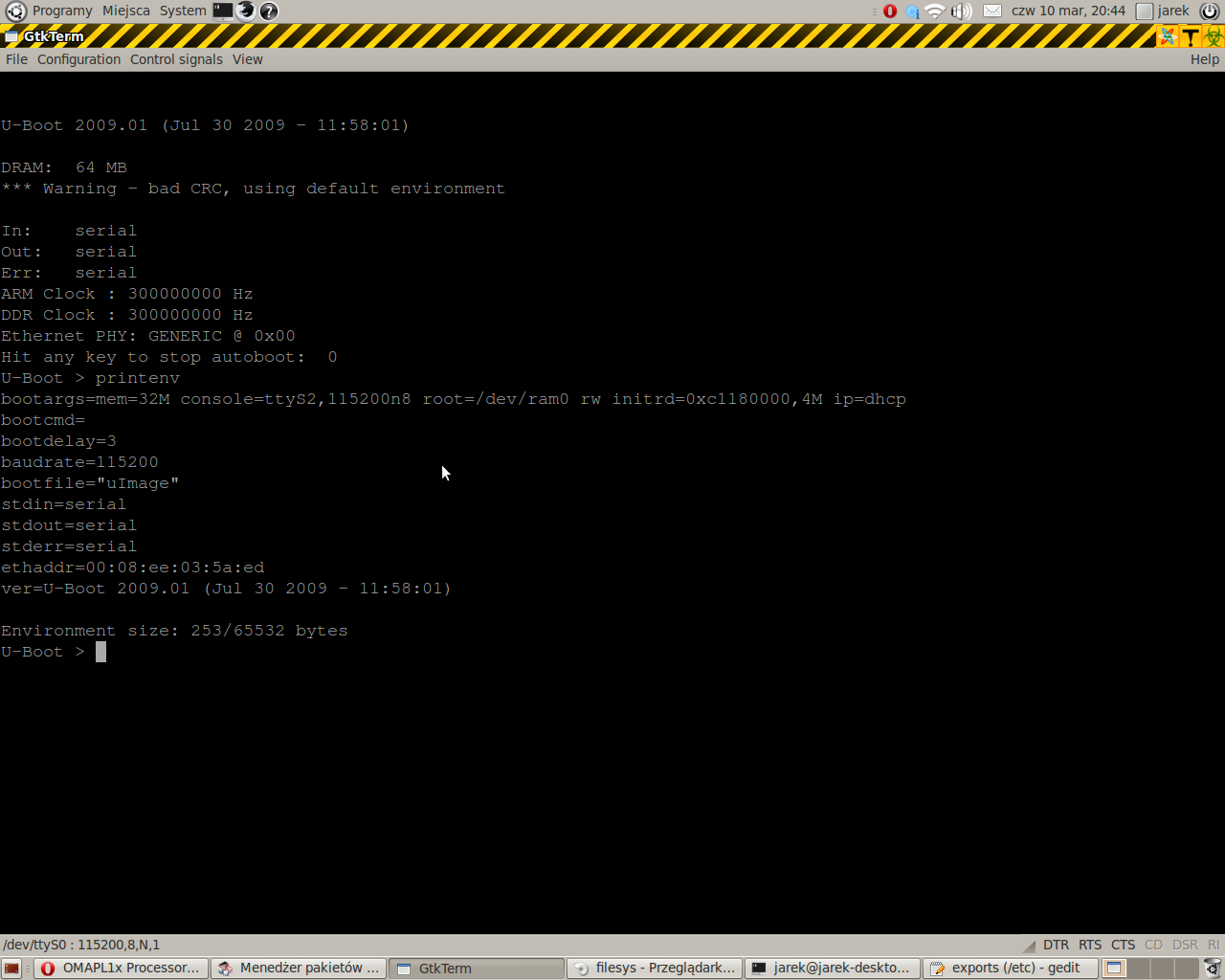Image resolution: width=1225 pixels, height=980 pixels.
Task: Click the ARM Clock : 300000000 Hz line
Action: (127, 294)
